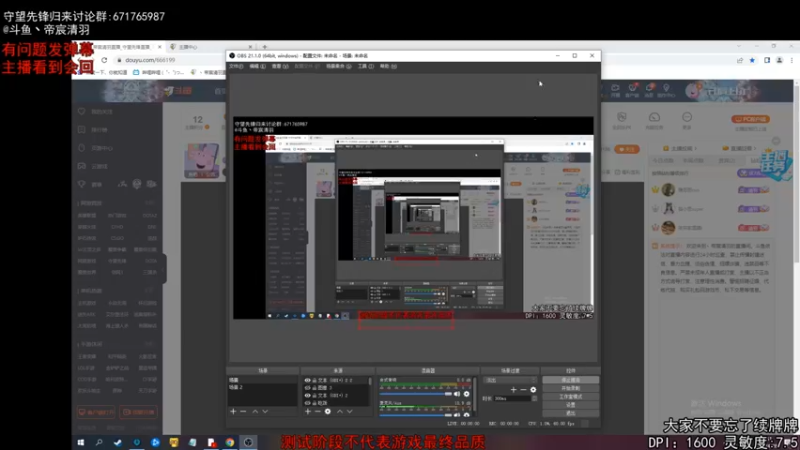Add a new scene with plus button

click(233, 411)
